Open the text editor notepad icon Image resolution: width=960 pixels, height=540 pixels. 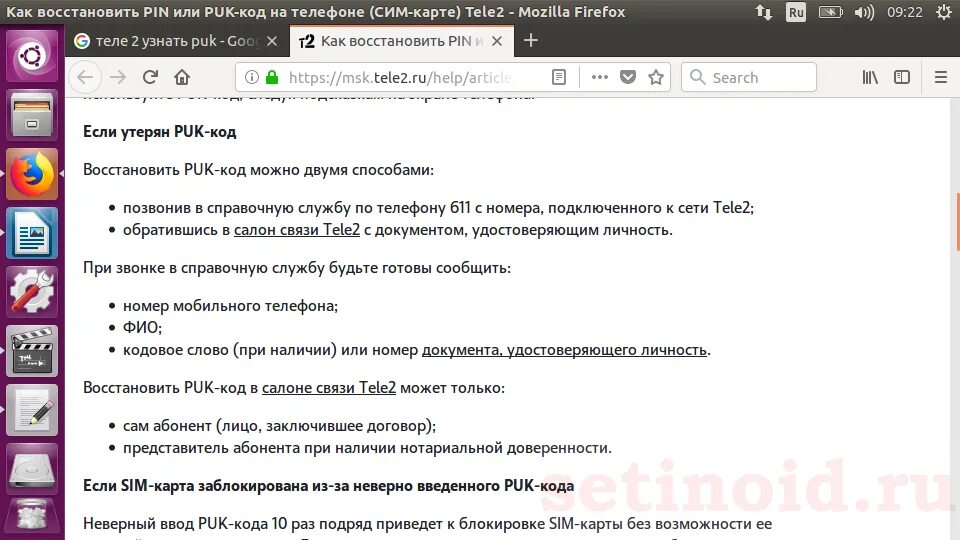point(32,410)
